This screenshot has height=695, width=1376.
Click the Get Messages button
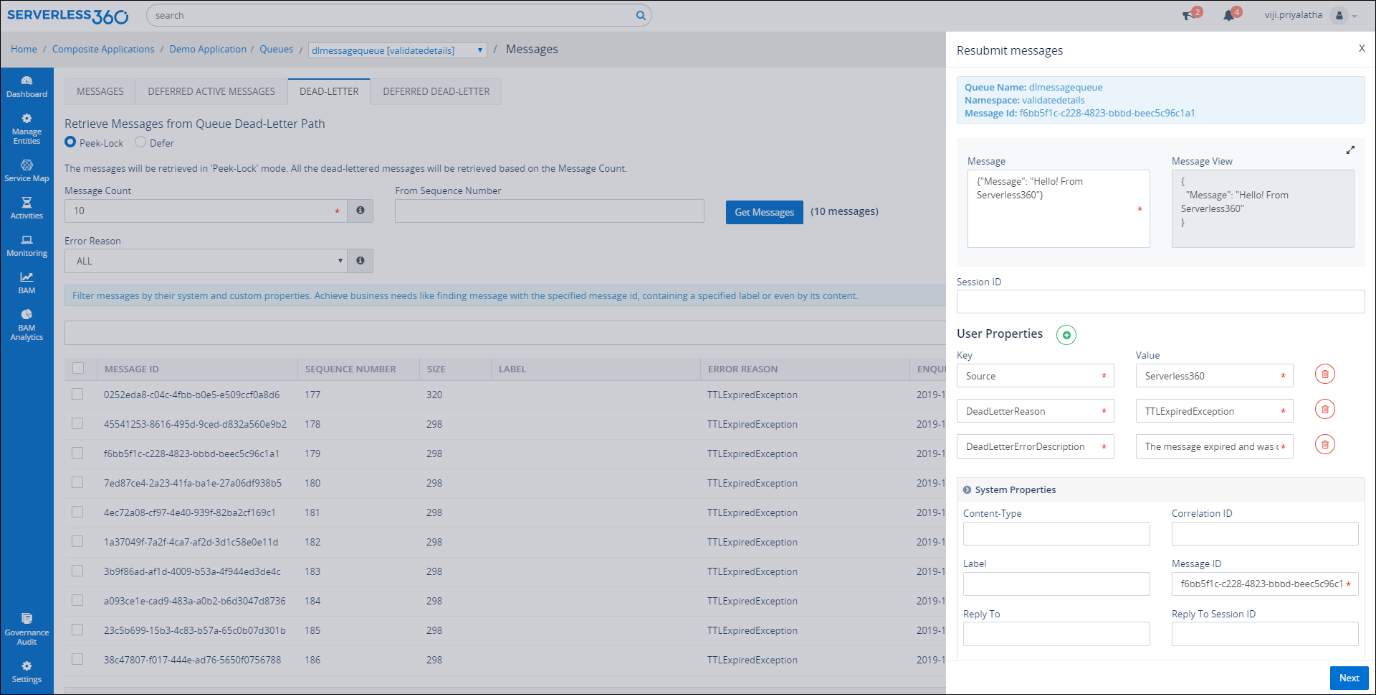764,211
